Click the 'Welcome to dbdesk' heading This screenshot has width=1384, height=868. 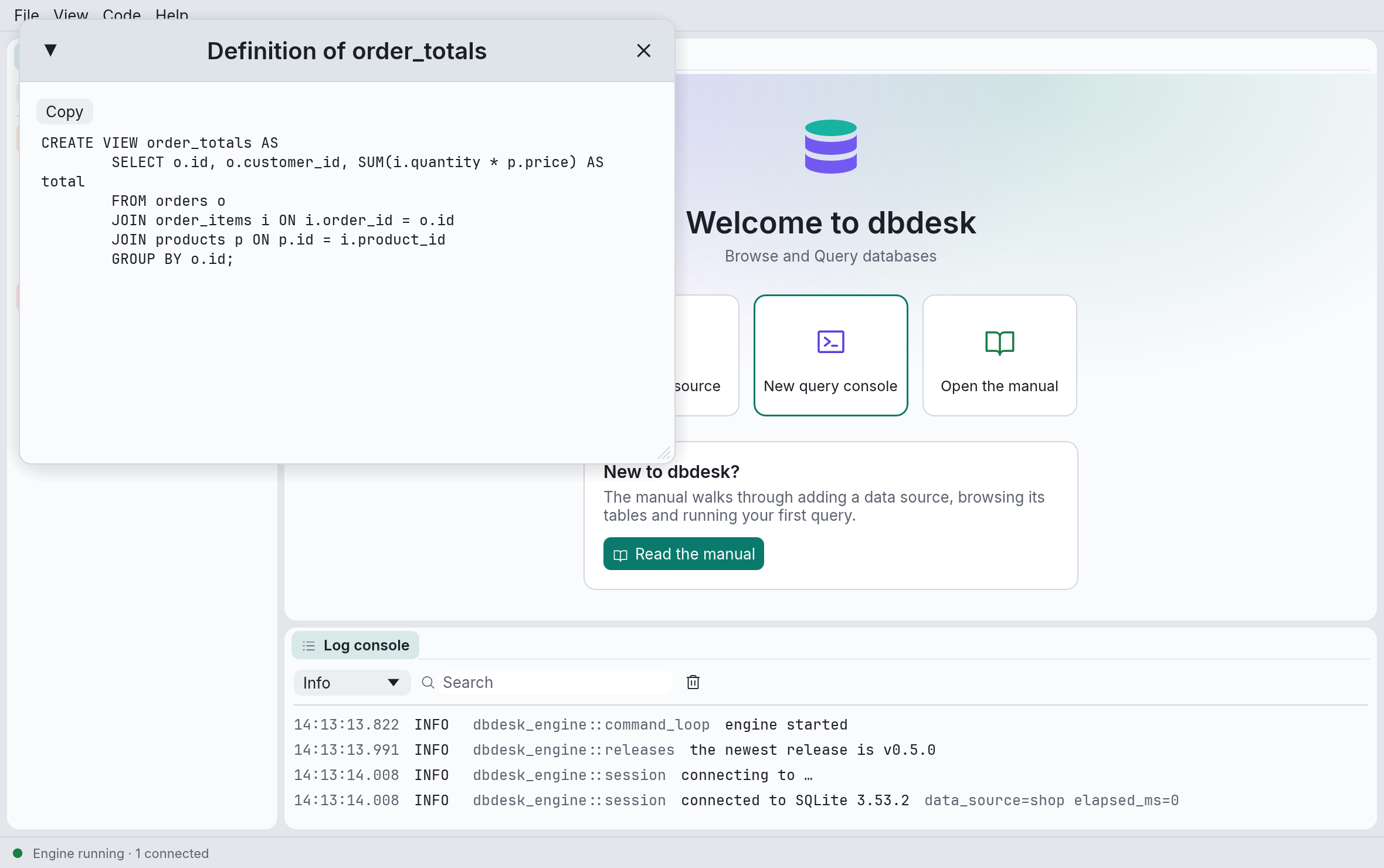(830, 223)
